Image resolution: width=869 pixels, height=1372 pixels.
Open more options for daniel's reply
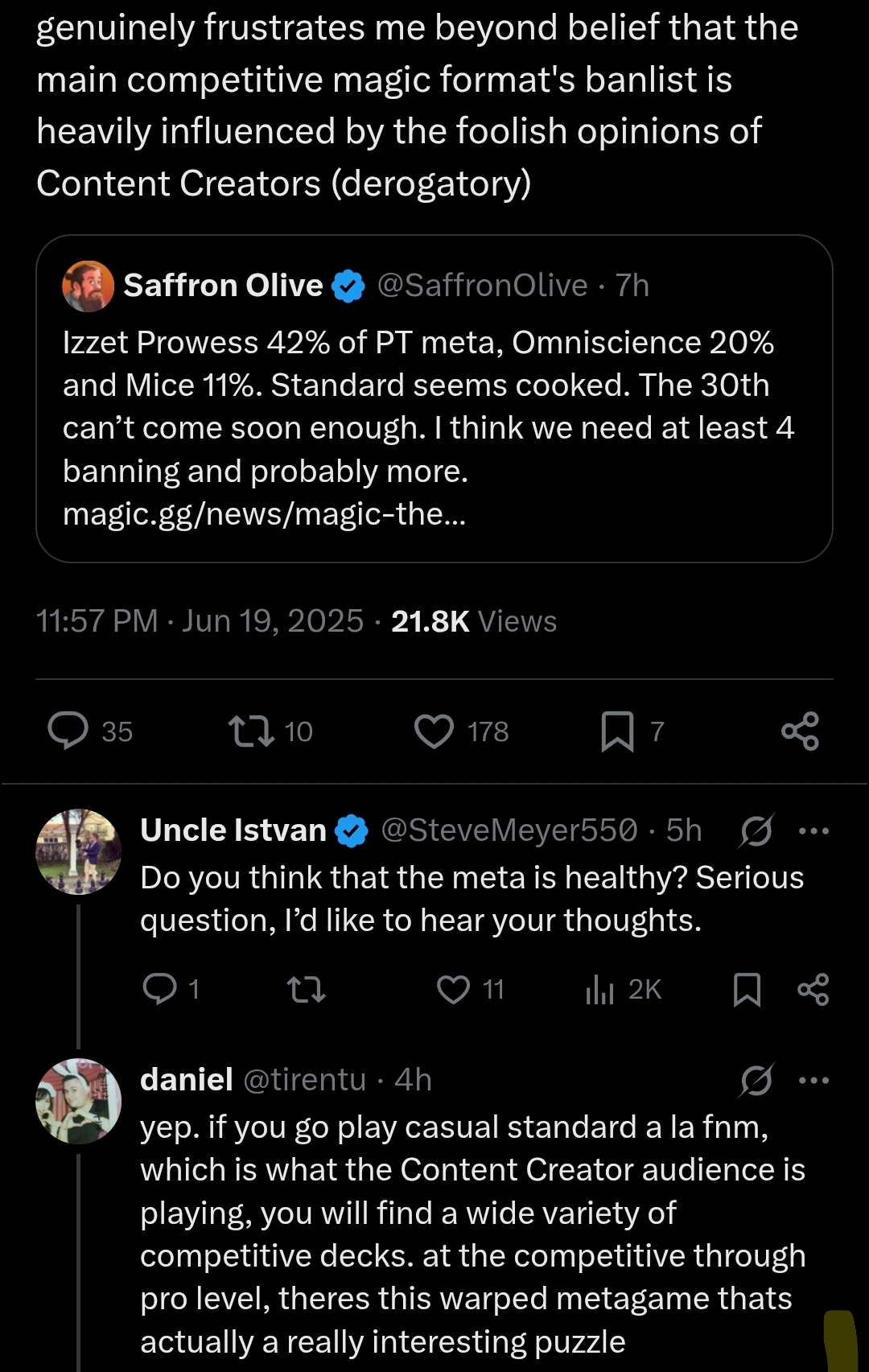(813, 1081)
